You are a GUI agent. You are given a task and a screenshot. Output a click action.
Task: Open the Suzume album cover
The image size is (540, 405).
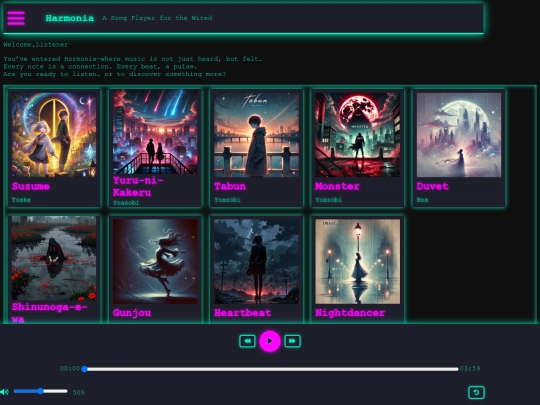point(54,135)
